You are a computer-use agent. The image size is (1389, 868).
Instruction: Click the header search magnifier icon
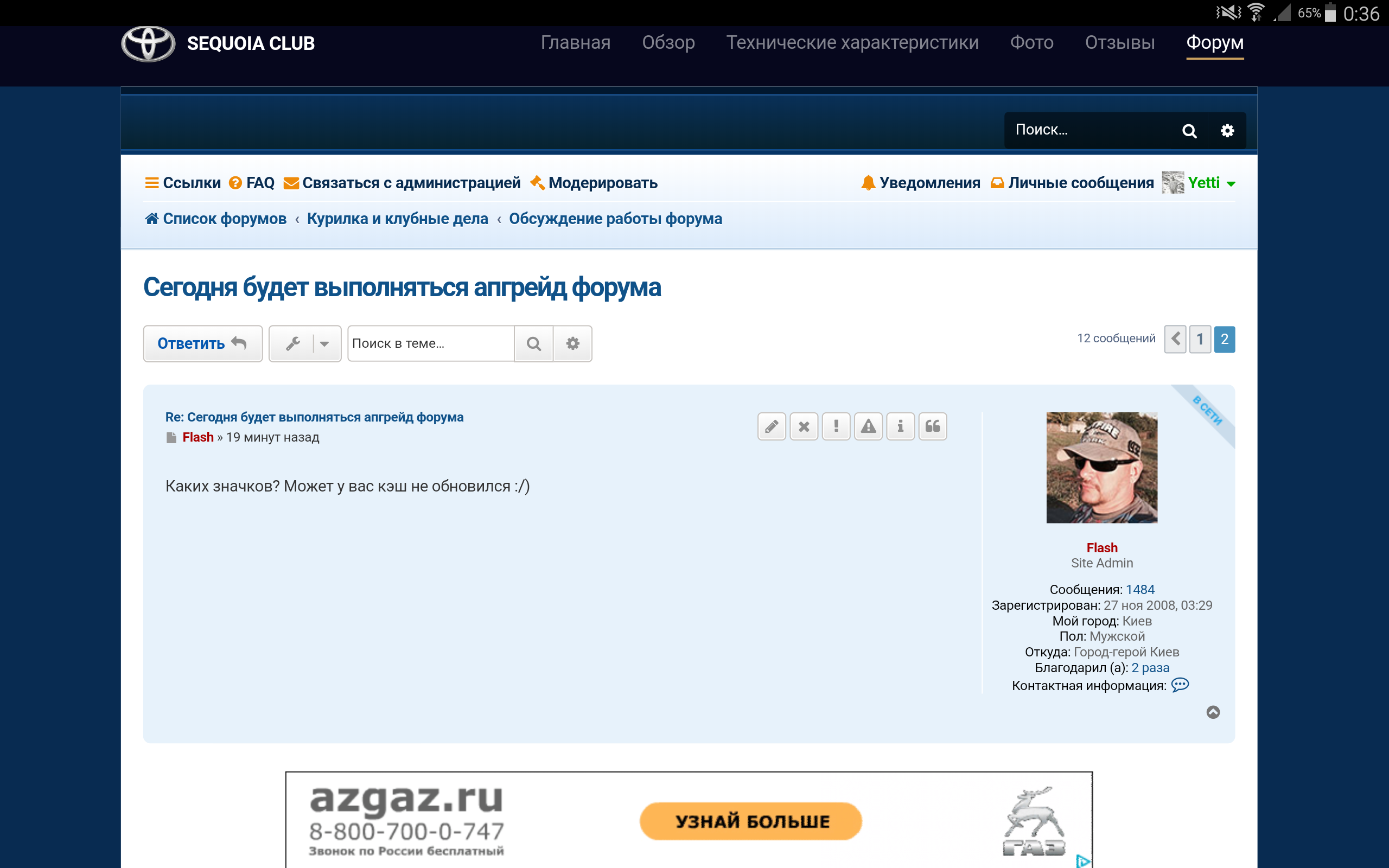click(x=1189, y=131)
